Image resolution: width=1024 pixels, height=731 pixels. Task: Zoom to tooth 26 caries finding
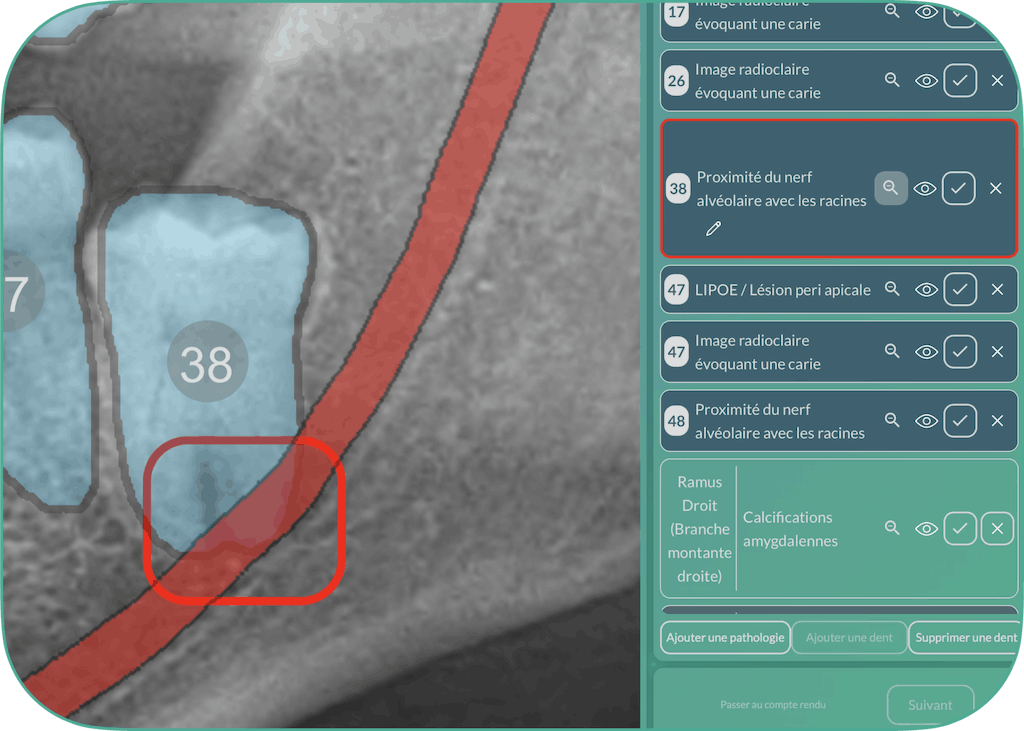[x=892, y=80]
